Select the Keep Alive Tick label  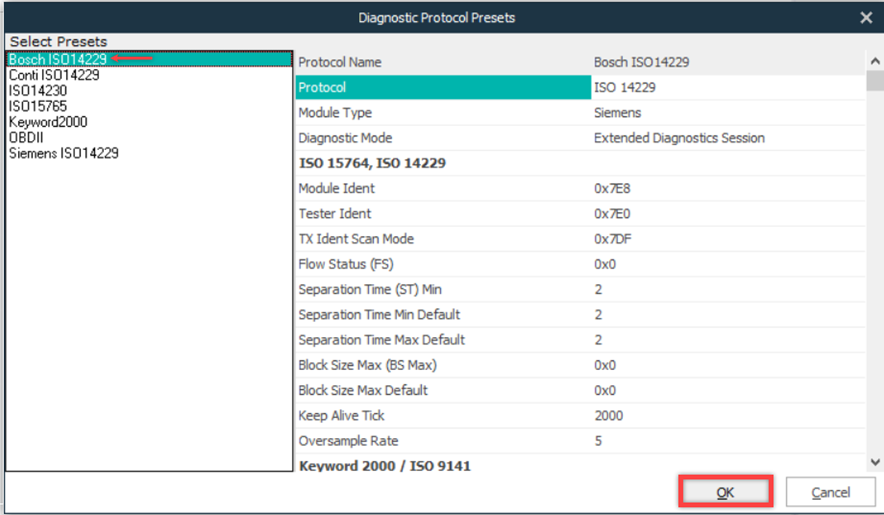point(341,416)
